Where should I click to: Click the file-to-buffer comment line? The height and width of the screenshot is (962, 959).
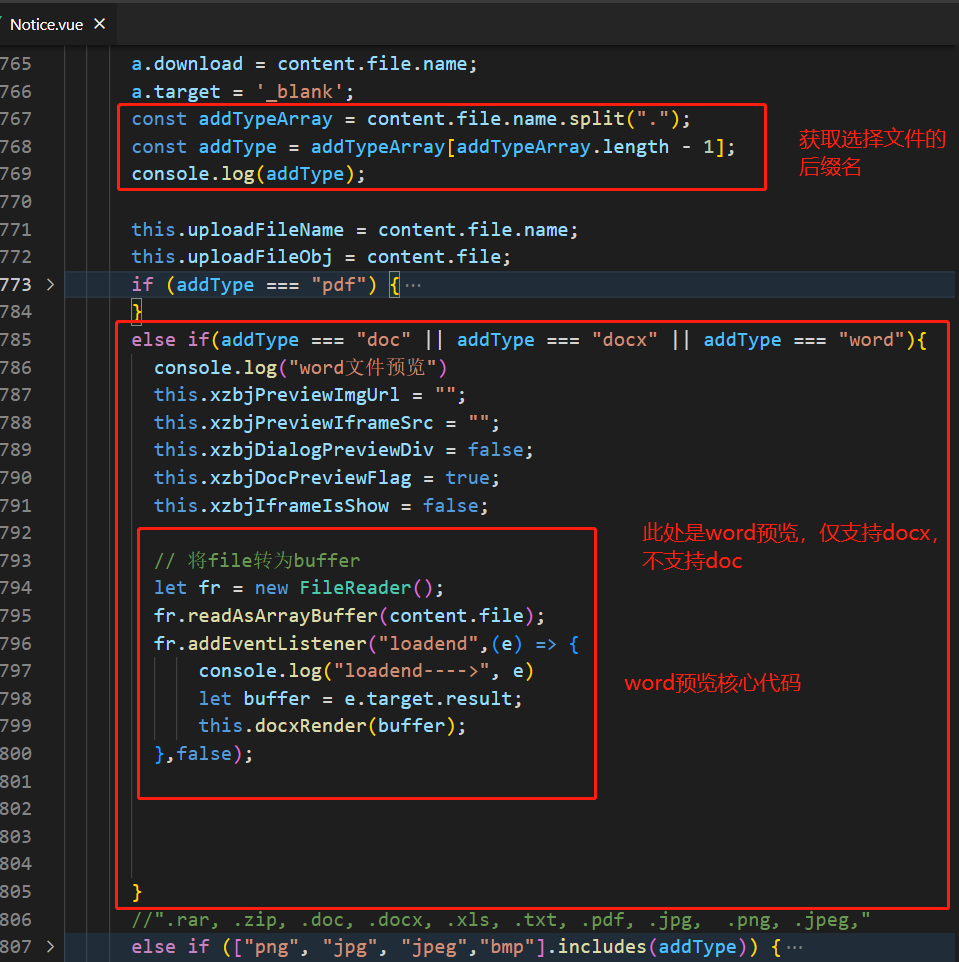pos(256,561)
